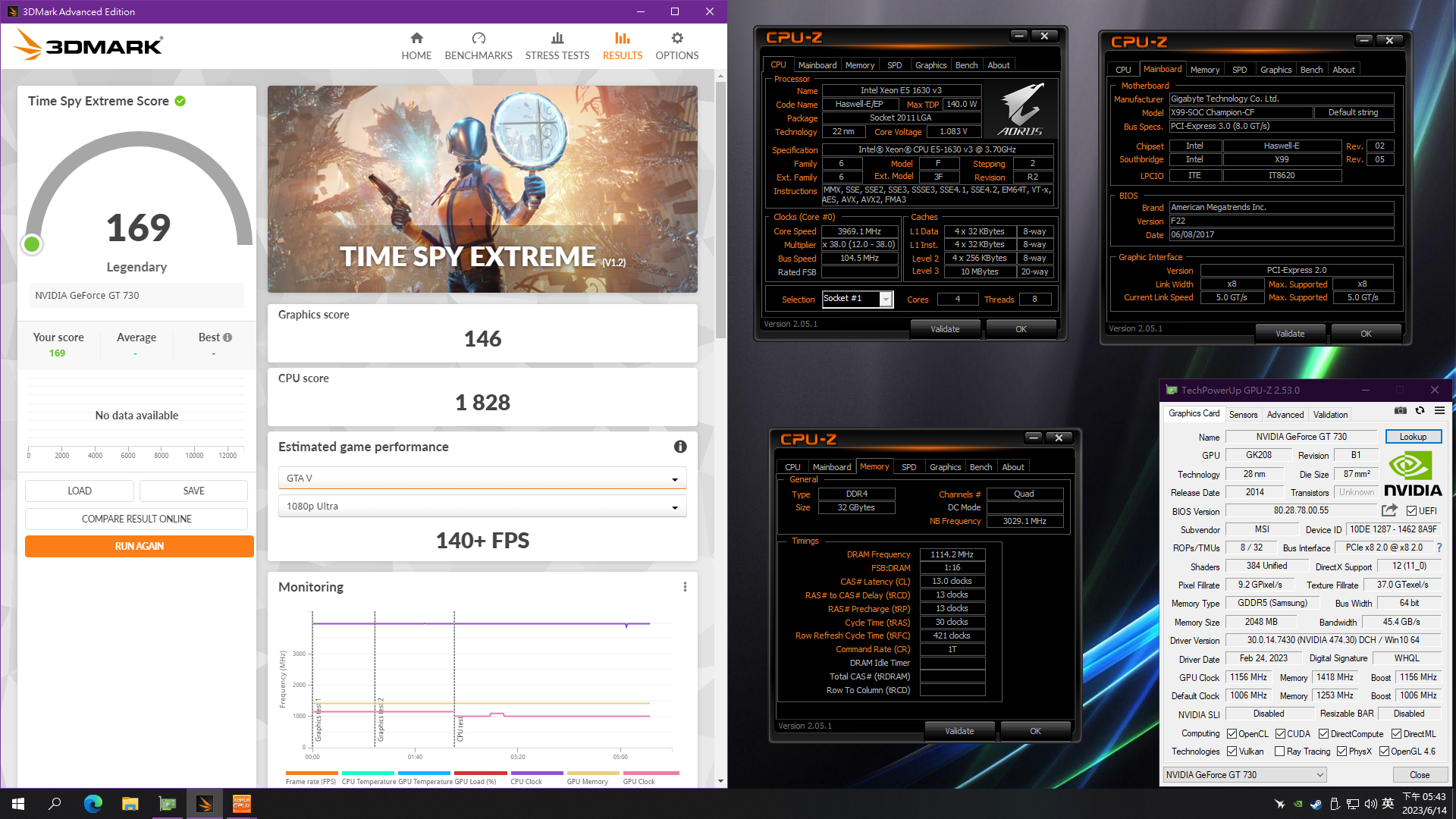The height and width of the screenshot is (819, 1456).
Task: Switch to GPU-Z taskbar icon
Action: tap(167, 804)
